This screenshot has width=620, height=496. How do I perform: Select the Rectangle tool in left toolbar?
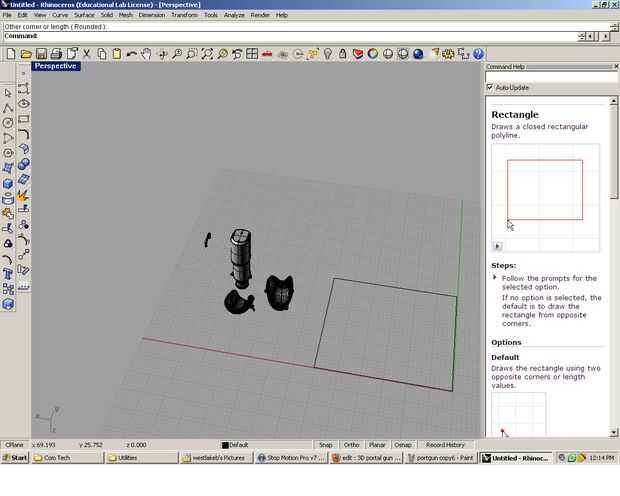pos(23,119)
